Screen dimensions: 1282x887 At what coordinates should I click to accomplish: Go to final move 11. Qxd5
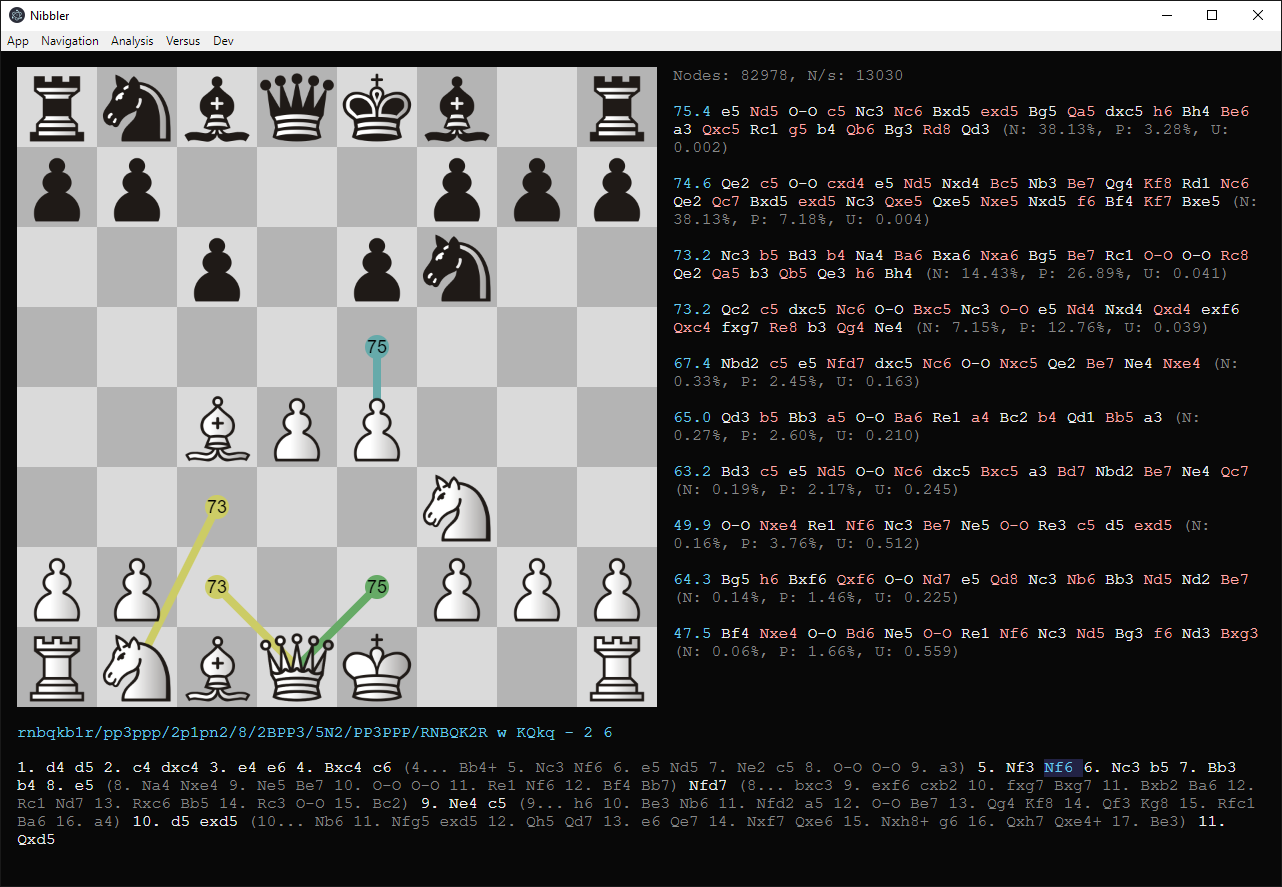click(36, 839)
